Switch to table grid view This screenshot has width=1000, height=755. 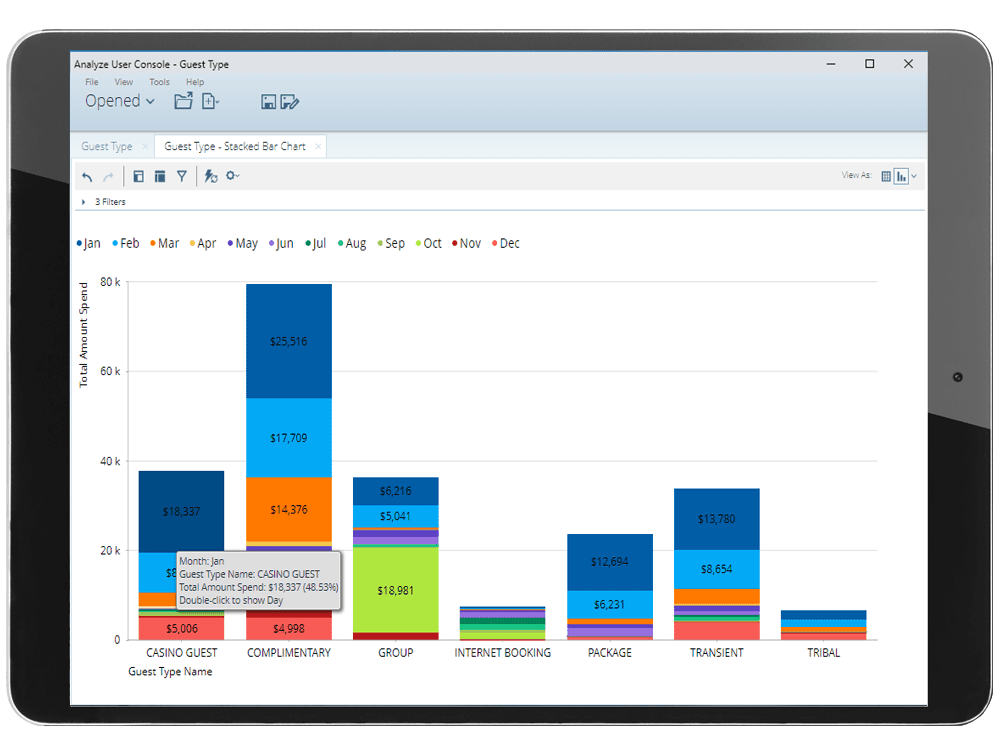(x=885, y=176)
